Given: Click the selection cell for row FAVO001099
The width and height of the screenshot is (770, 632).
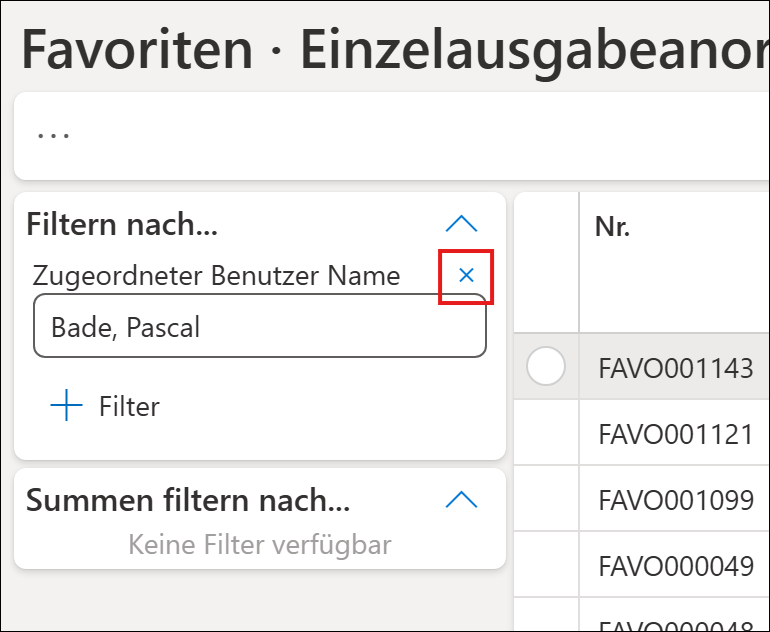Looking at the screenshot, I should (x=546, y=499).
